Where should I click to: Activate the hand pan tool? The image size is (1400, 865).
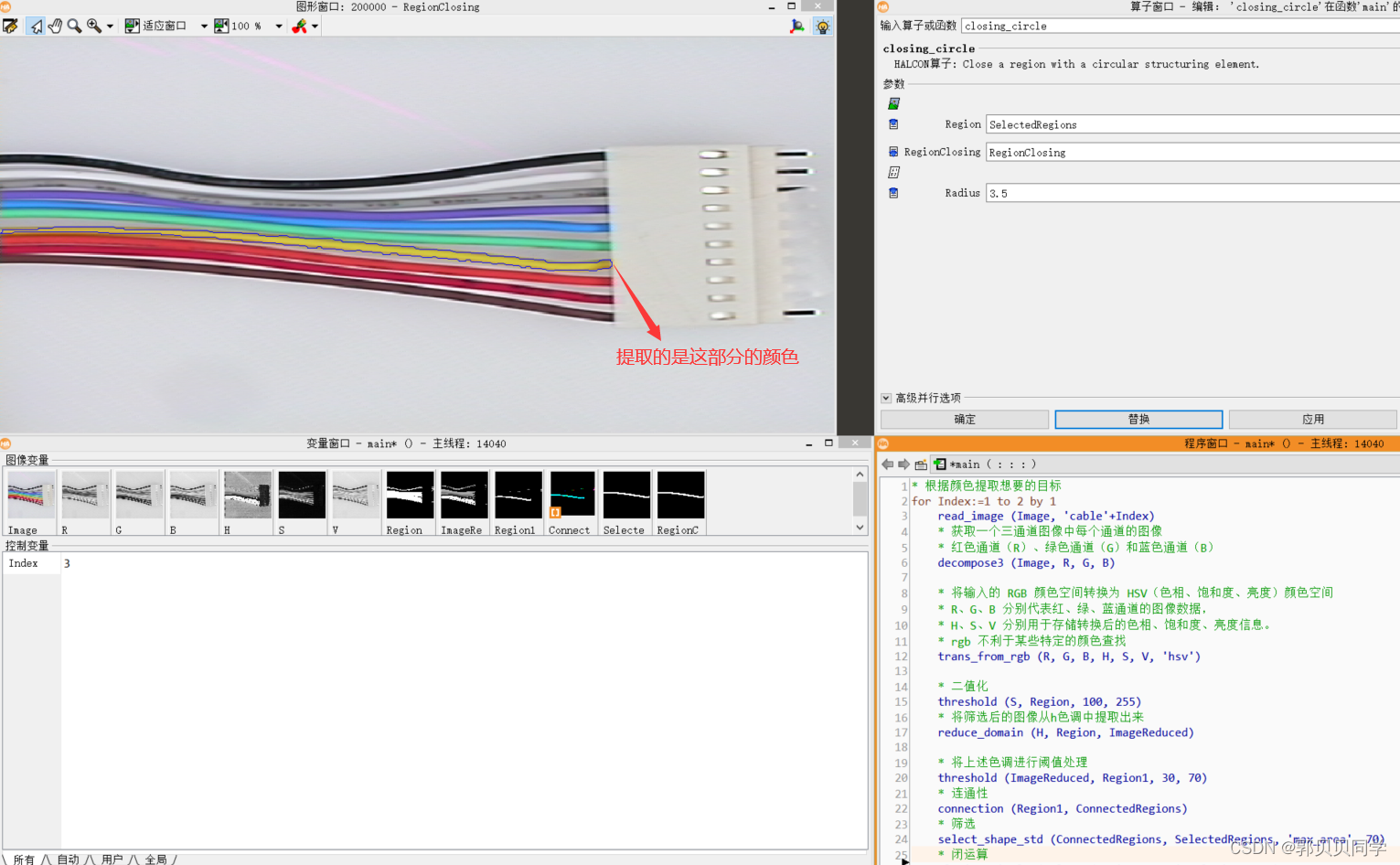coord(55,26)
